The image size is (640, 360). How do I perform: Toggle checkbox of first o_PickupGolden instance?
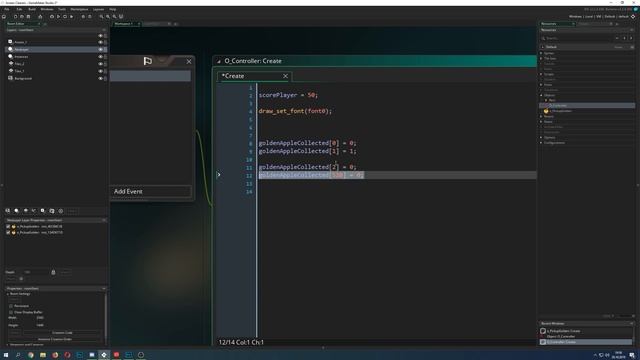tap(8, 227)
